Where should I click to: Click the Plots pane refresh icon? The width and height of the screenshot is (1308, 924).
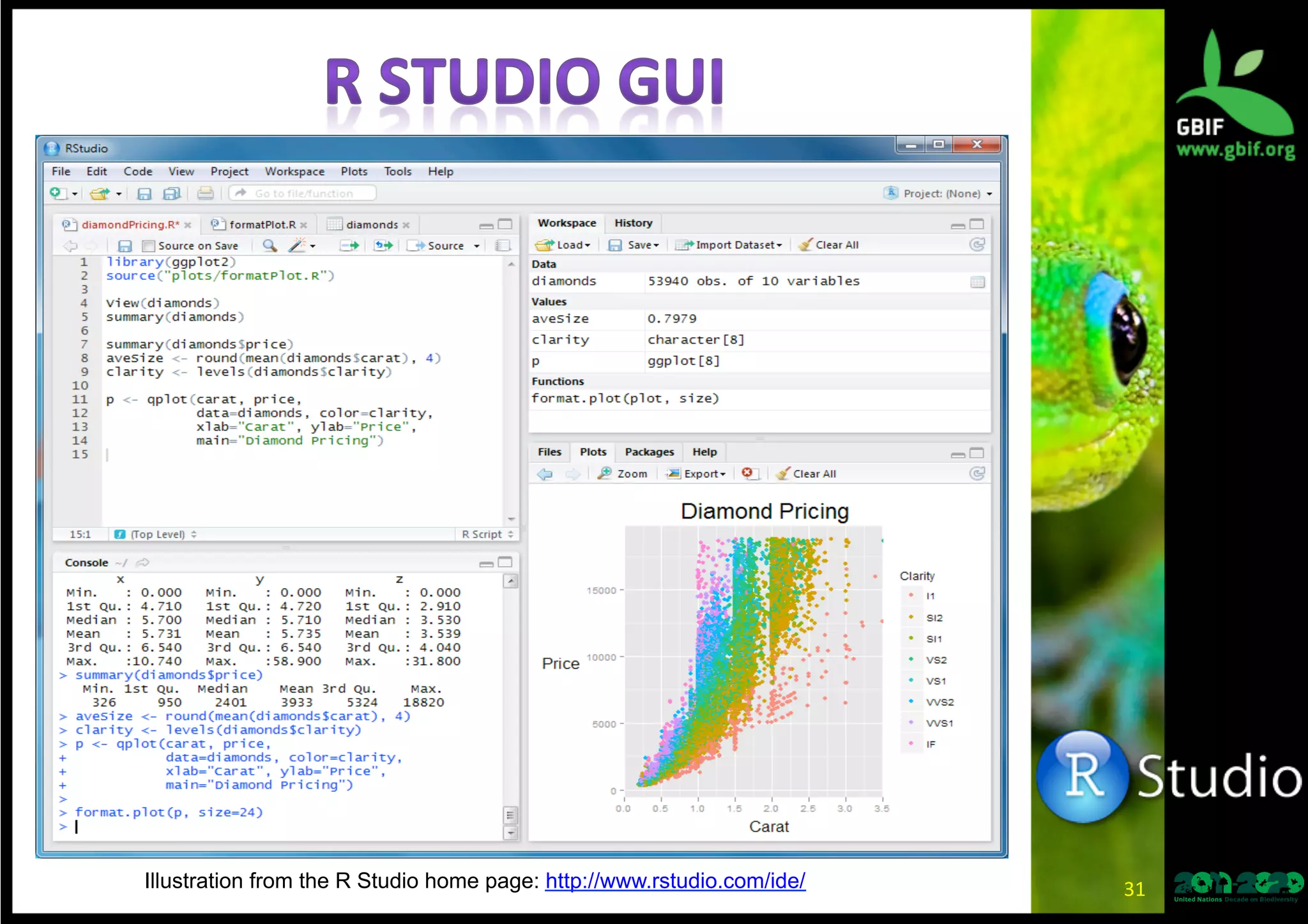pyautogui.click(x=977, y=473)
